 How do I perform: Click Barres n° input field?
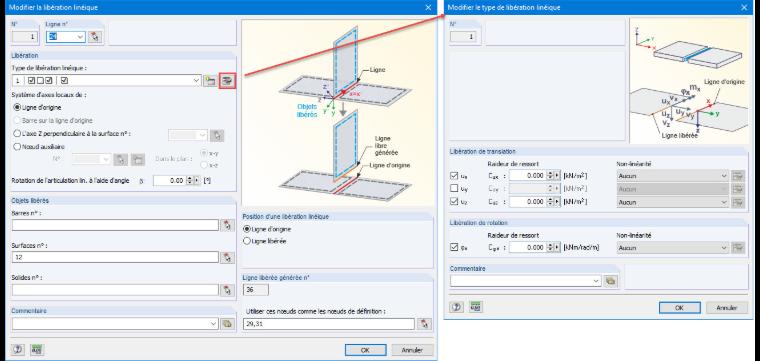click(x=115, y=225)
